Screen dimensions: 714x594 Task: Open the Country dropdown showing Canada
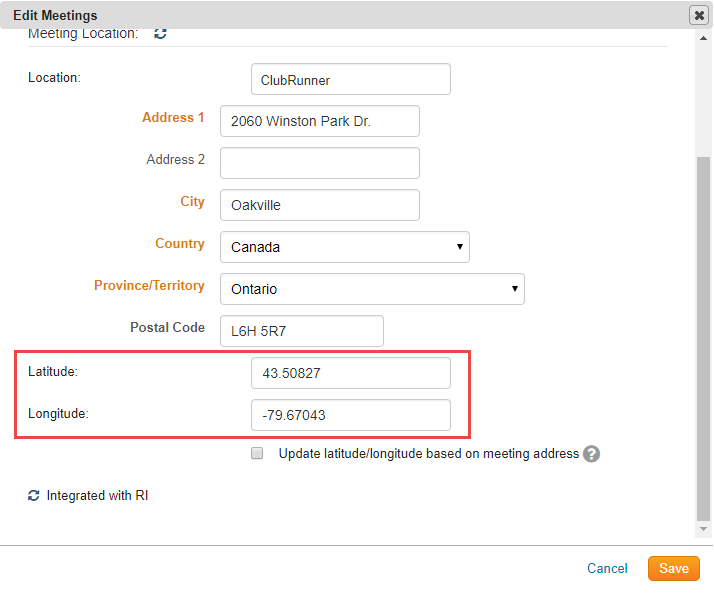pyautogui.click(x=344, y=247)
